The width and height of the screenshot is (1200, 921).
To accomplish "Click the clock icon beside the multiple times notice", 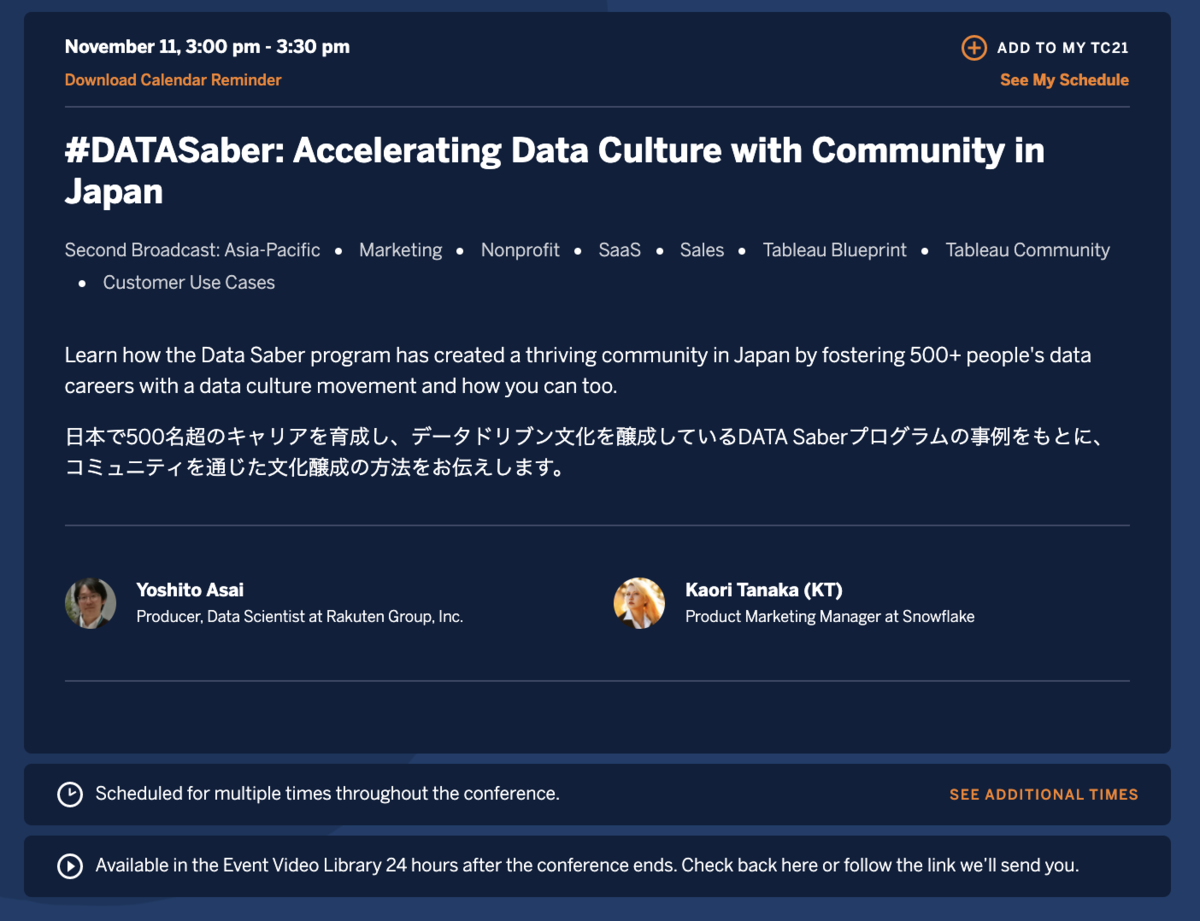I will [69, 794].
